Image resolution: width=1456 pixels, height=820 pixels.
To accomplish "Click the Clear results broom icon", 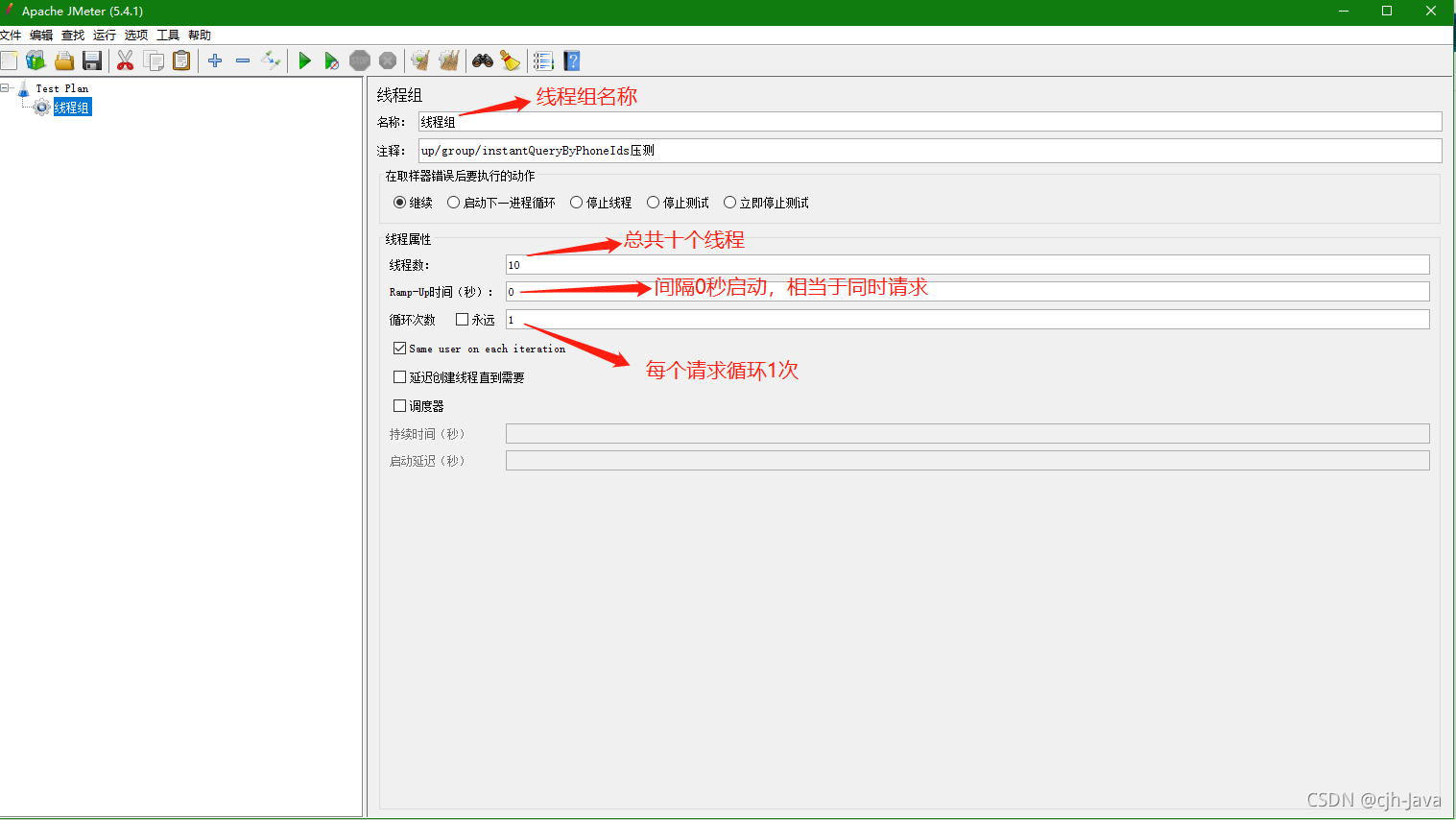I will click(x=420, y=61).
